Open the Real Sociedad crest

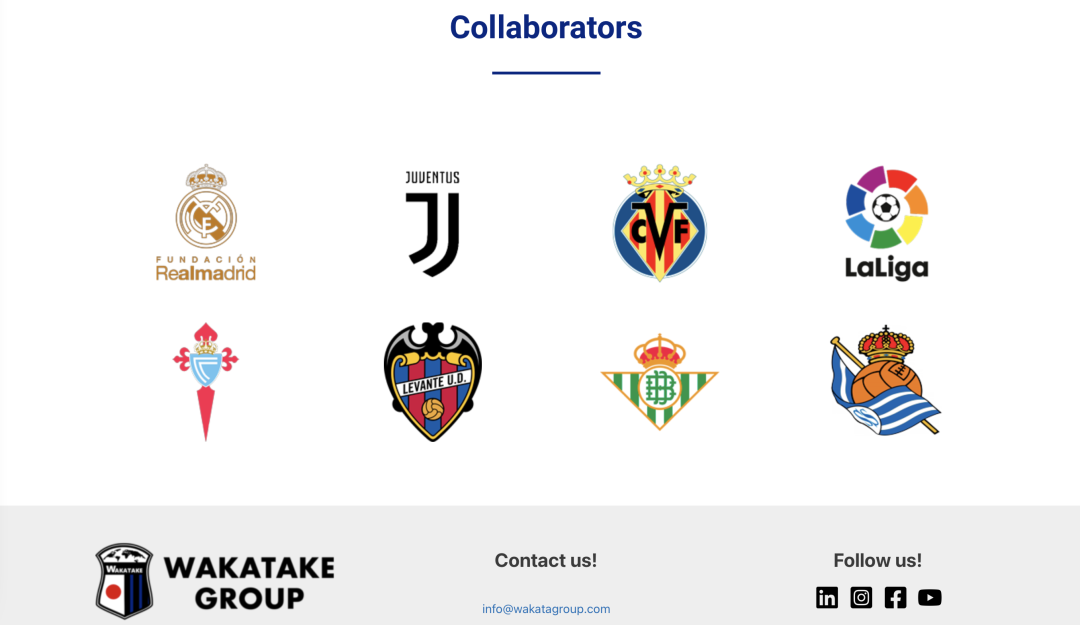pos(886,380)
